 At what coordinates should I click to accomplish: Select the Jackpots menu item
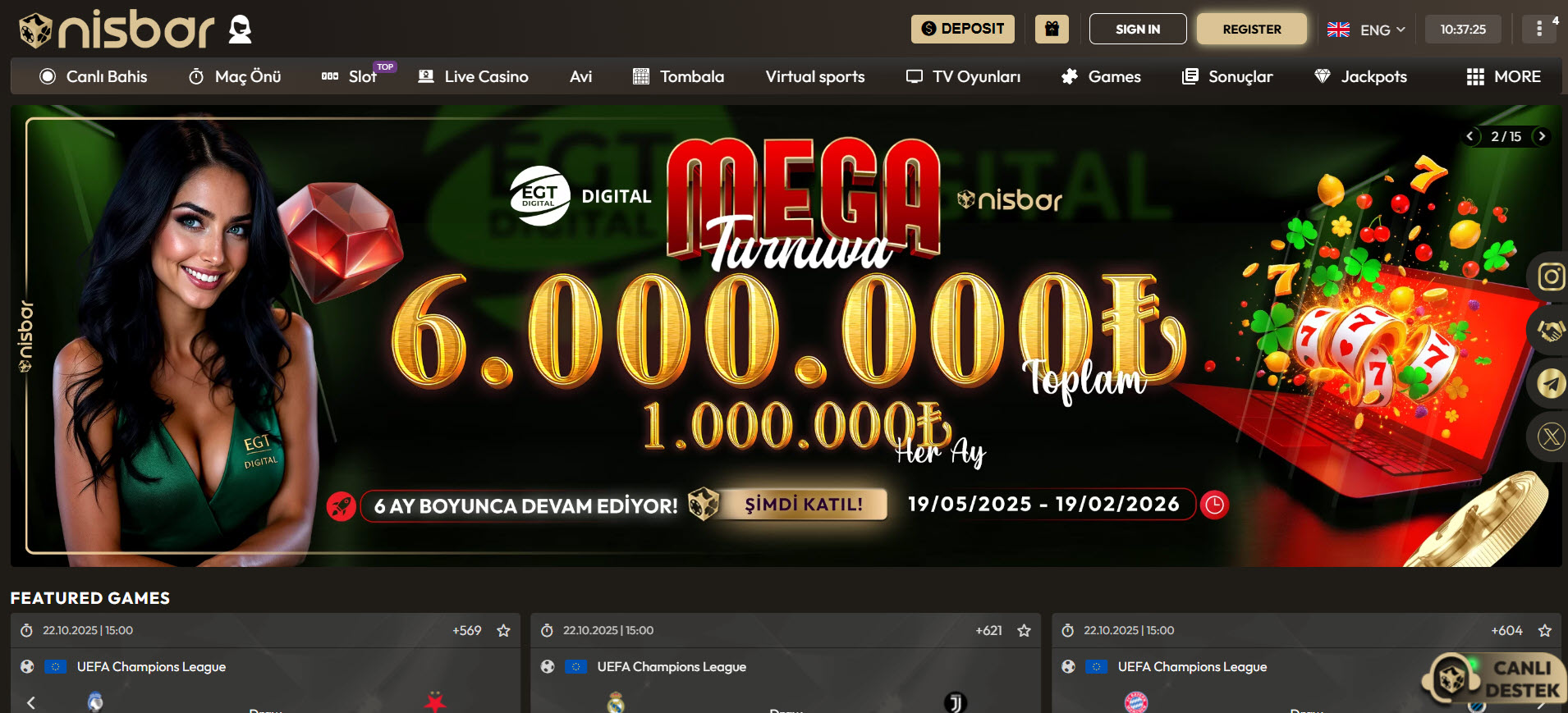1360,76
